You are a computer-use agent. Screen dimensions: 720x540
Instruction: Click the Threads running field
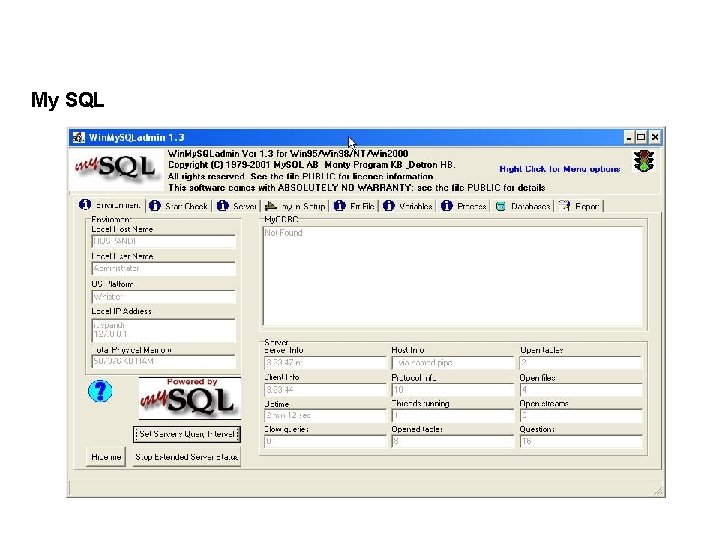453,416
